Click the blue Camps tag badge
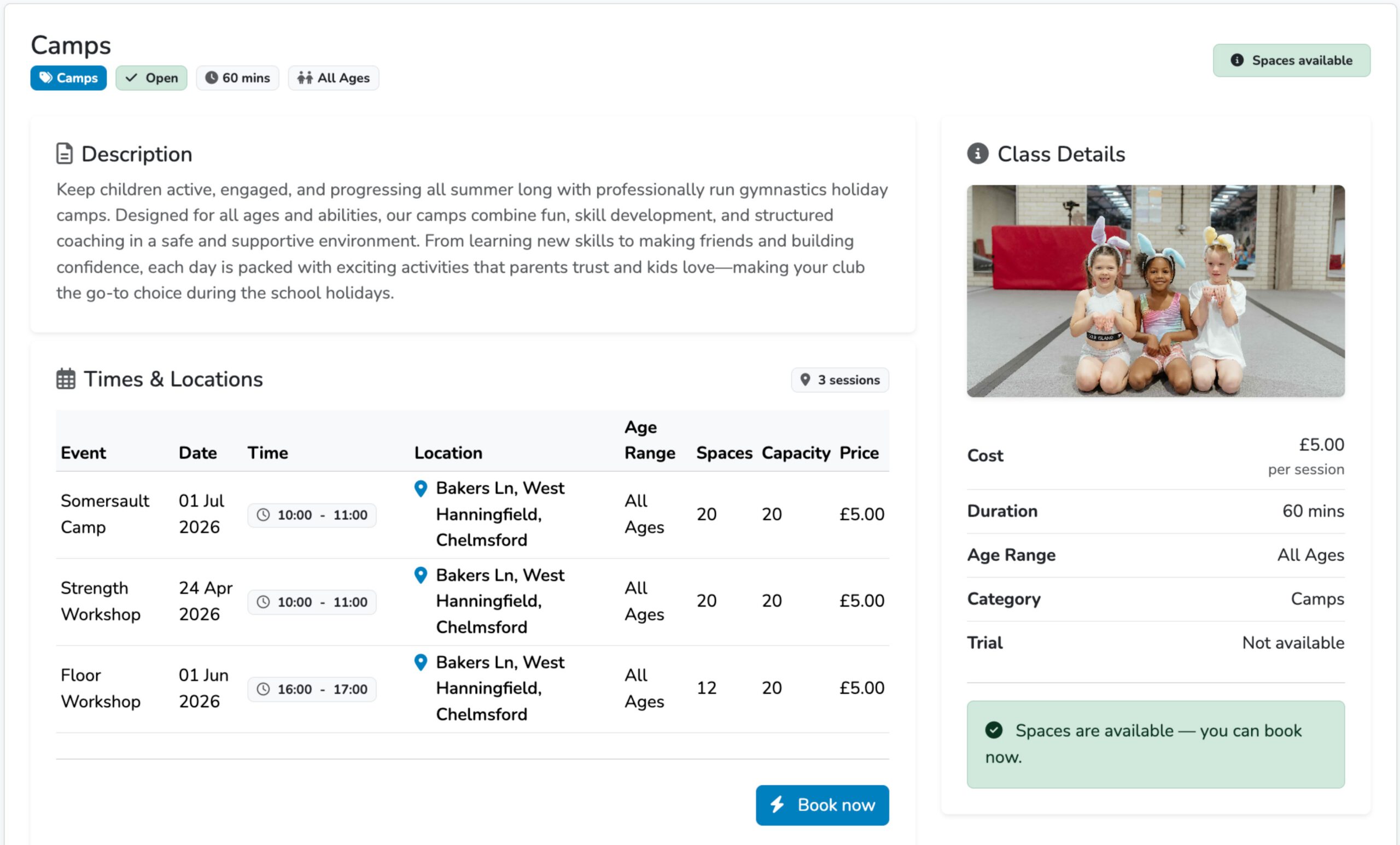Viewport: 1400px width, 845px height. tap(68, 78)
